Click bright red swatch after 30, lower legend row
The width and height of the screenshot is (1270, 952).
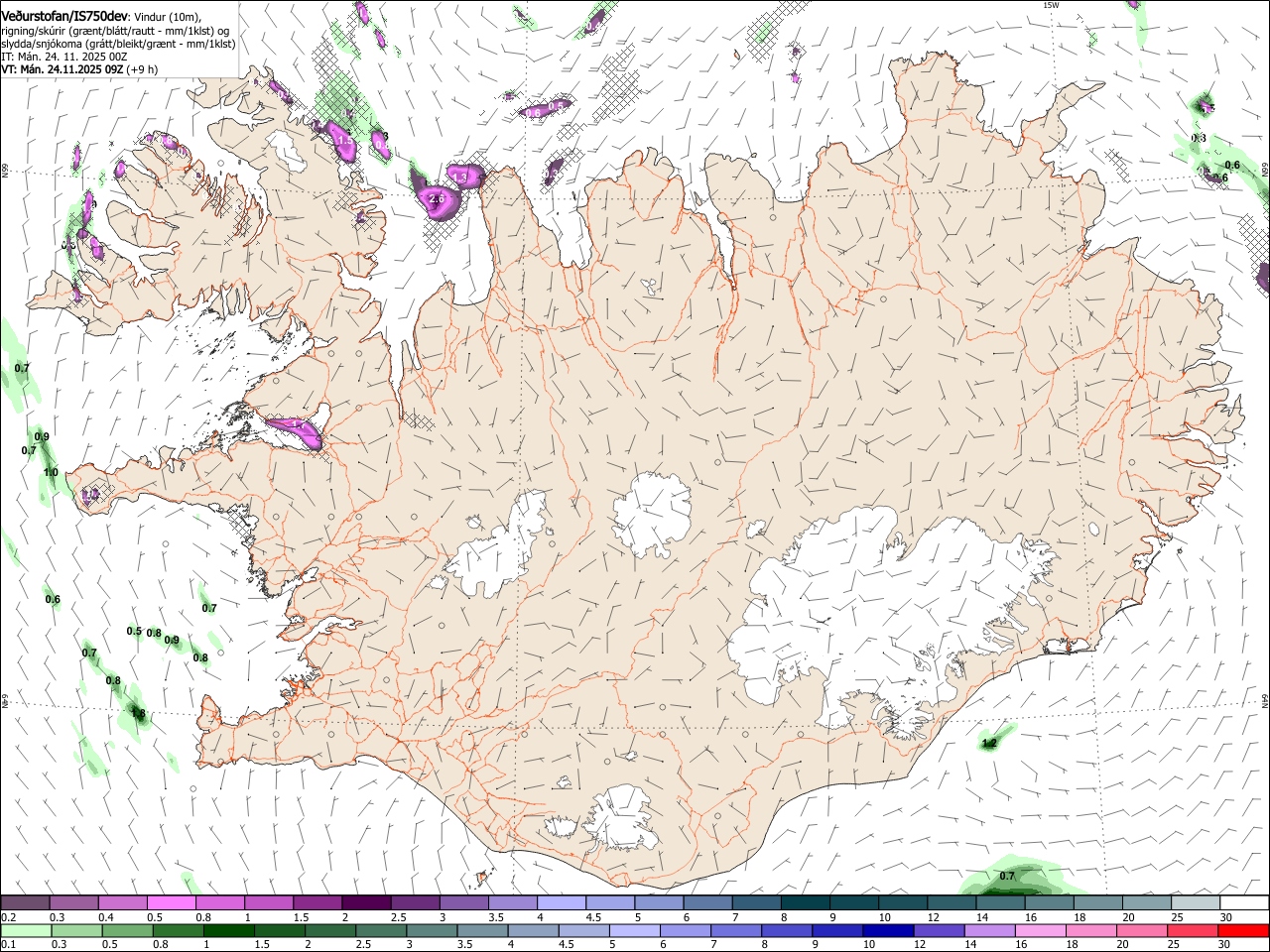[1244, 930]
